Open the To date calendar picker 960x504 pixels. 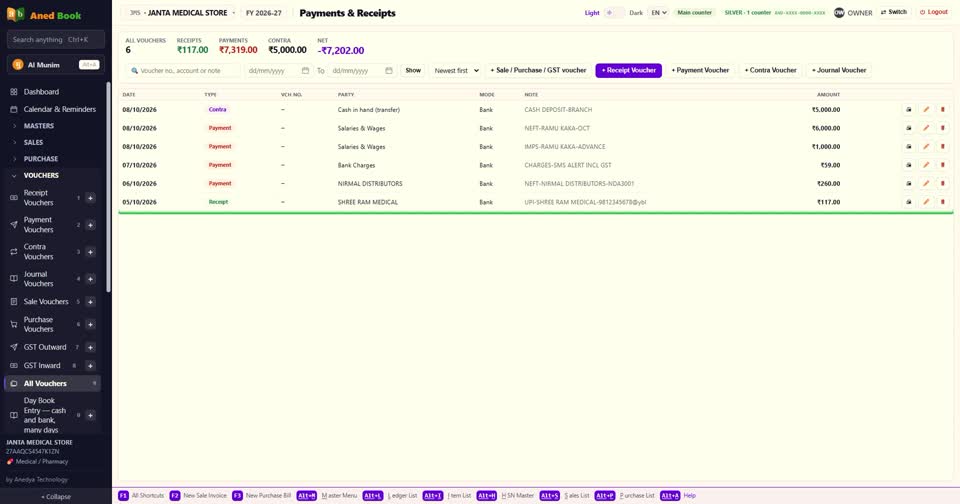click(x=389, y=70)
